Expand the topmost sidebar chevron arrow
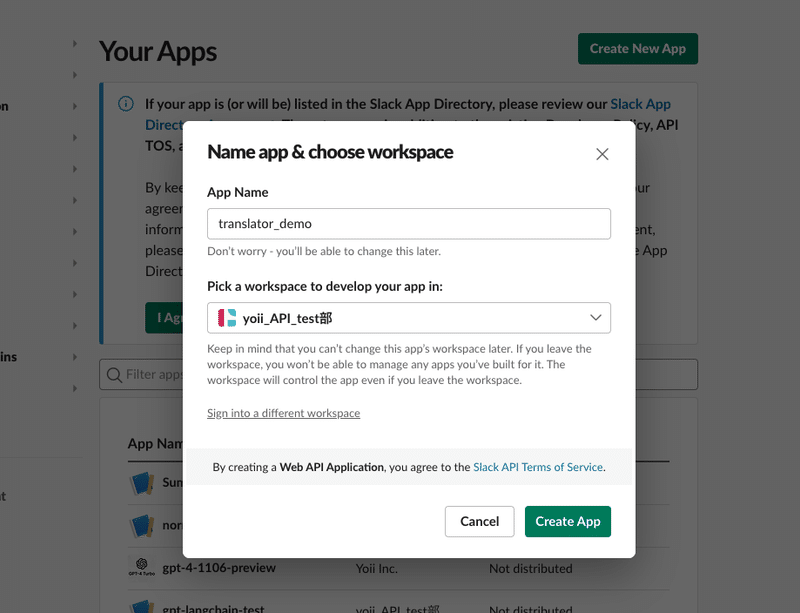Image resolution: width=800 pixels, height=613 pixels. coord(75,43)
